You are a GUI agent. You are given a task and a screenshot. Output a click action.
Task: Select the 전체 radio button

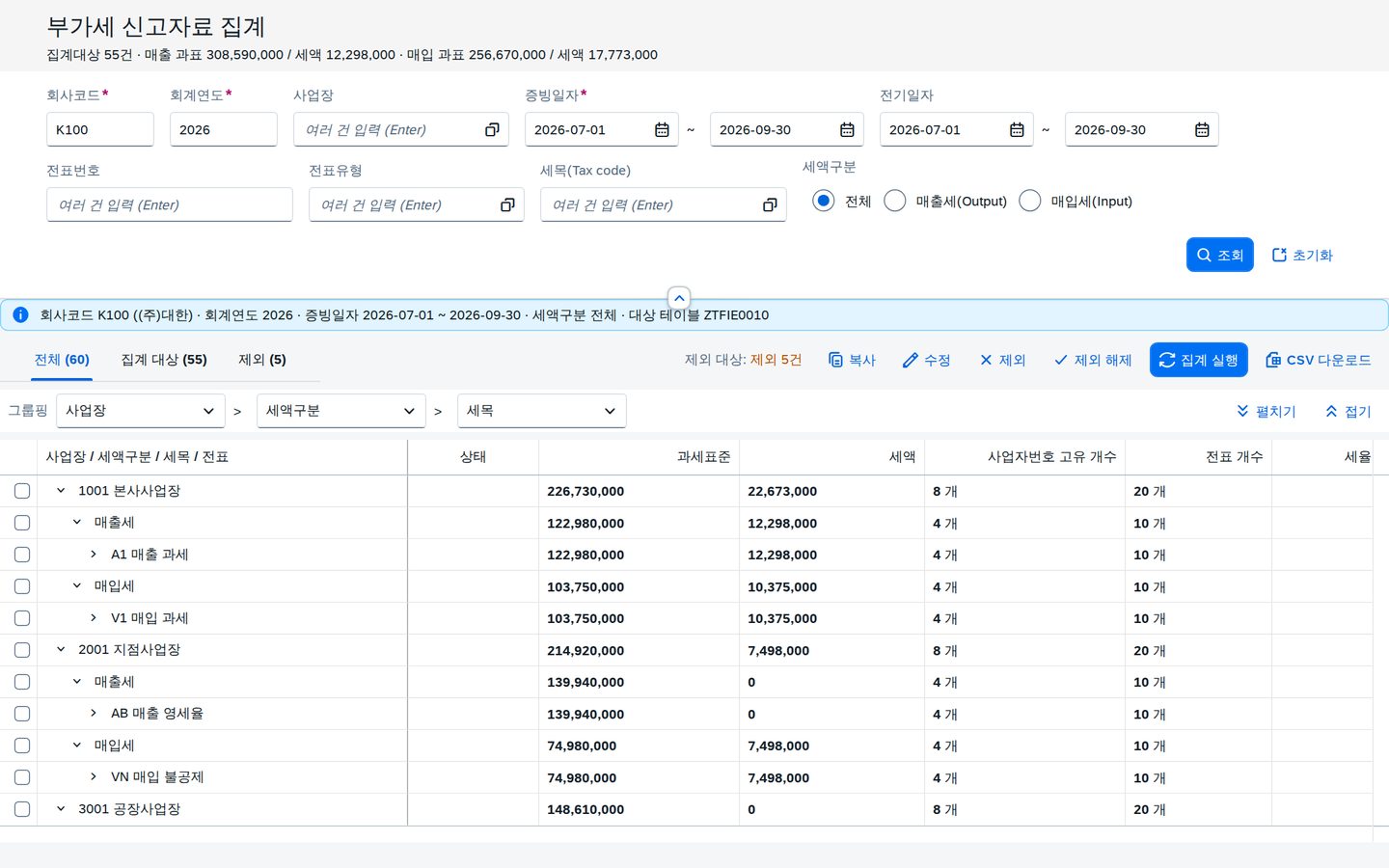[823, 201]
